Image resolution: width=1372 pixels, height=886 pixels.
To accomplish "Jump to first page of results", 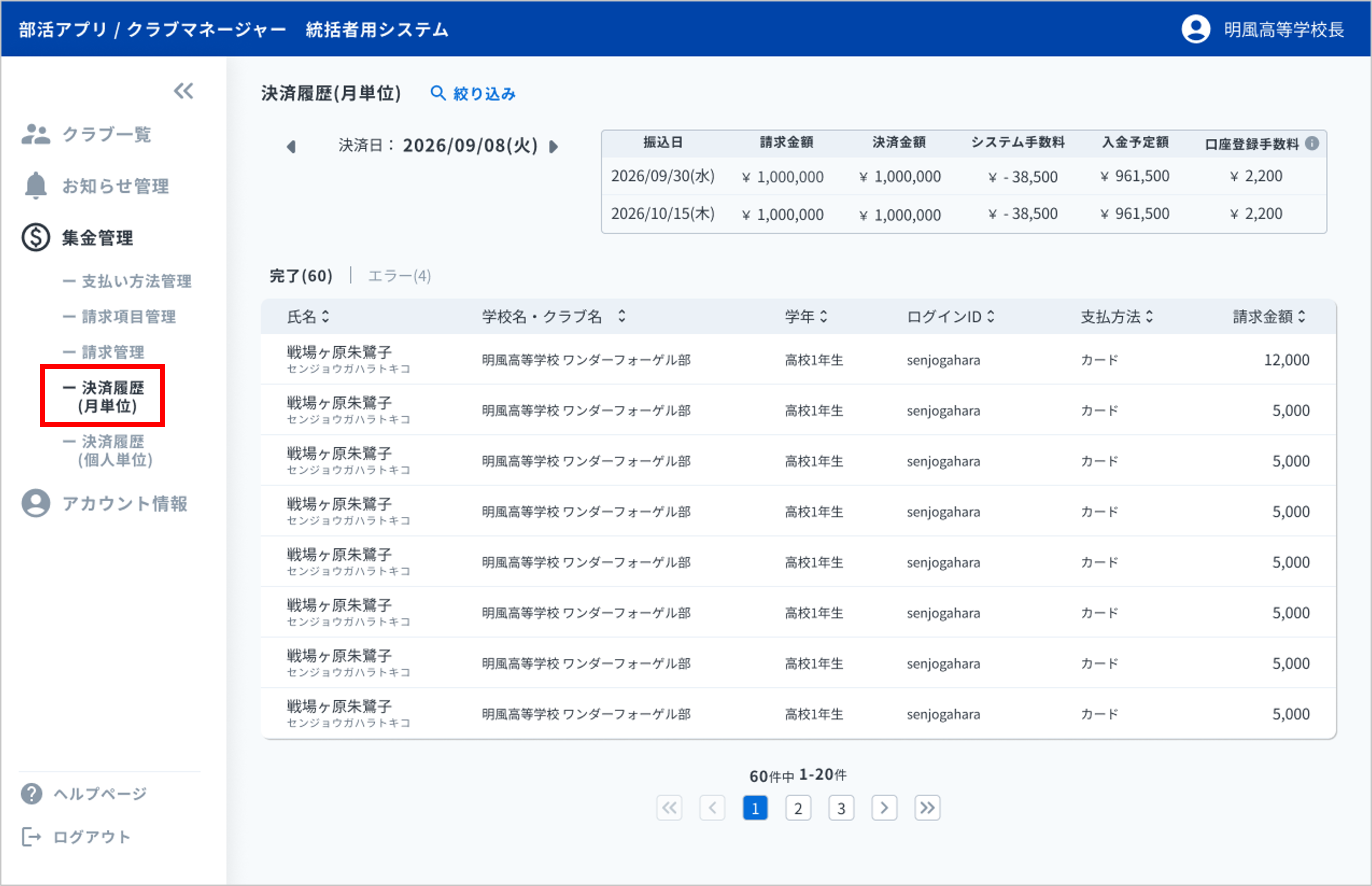I will [x=669, y=808].
